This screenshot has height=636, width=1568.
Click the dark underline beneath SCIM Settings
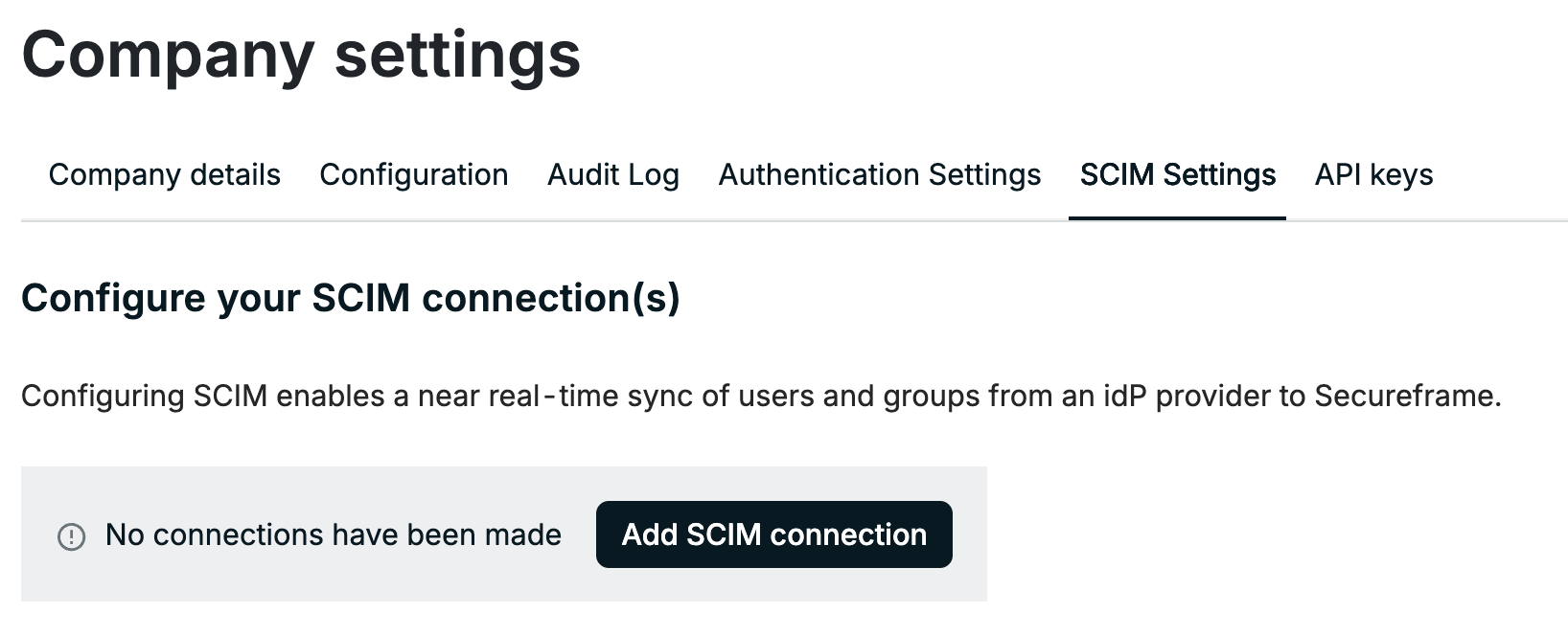[1177, 218]
